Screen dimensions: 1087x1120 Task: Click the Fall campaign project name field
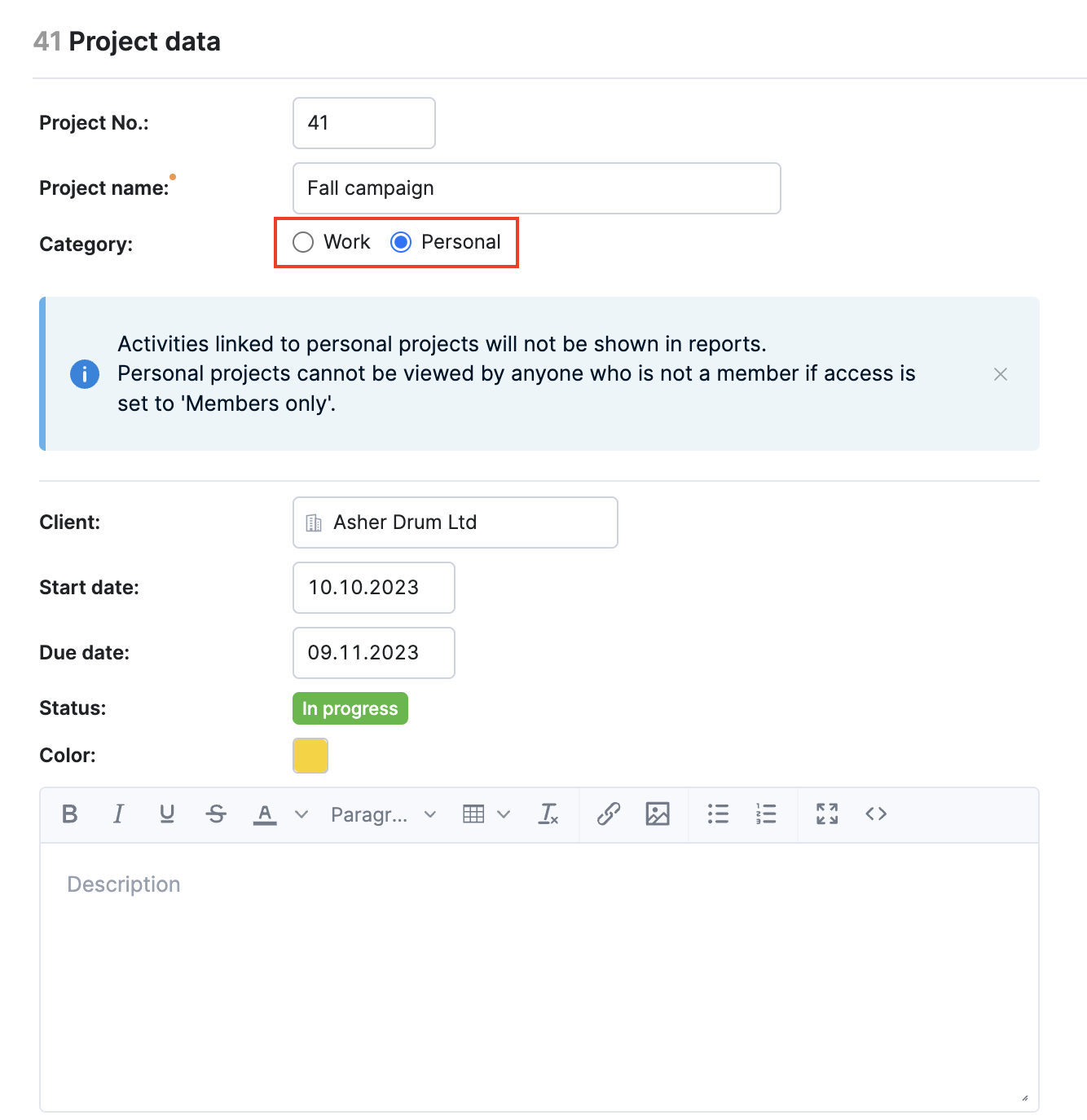pyautogui.click(x=536, y=188)
